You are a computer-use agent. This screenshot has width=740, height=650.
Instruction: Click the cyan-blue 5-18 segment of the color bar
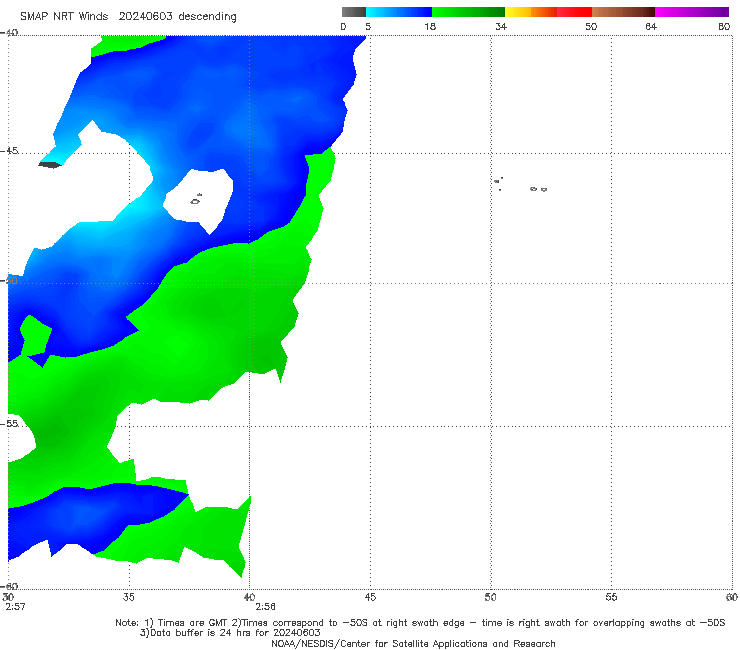(399, 12)
